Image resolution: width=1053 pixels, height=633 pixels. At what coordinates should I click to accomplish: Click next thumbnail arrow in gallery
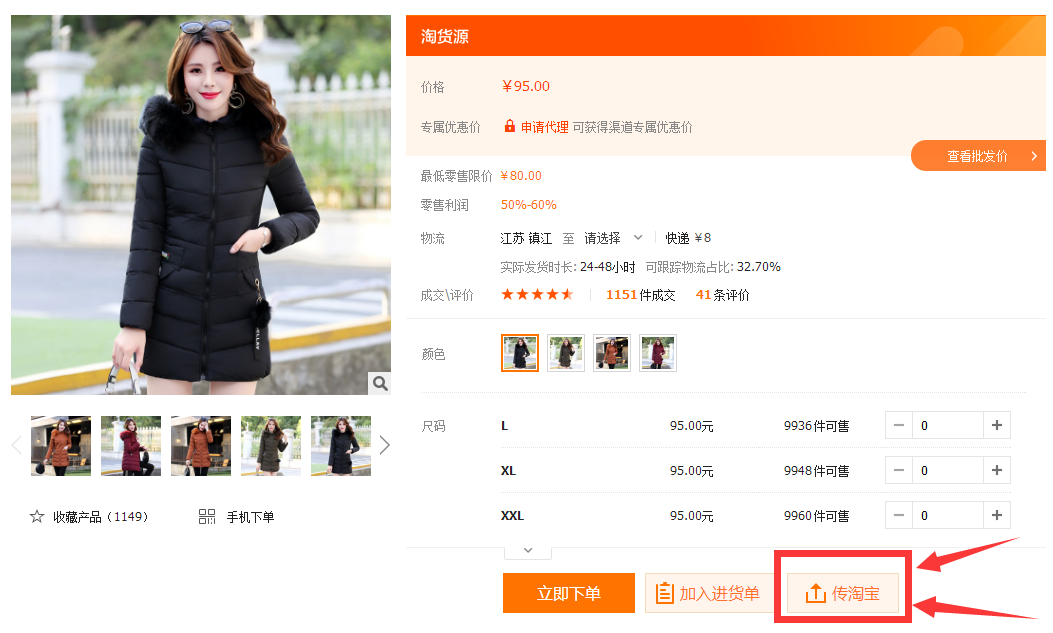(x=384, y=445)
